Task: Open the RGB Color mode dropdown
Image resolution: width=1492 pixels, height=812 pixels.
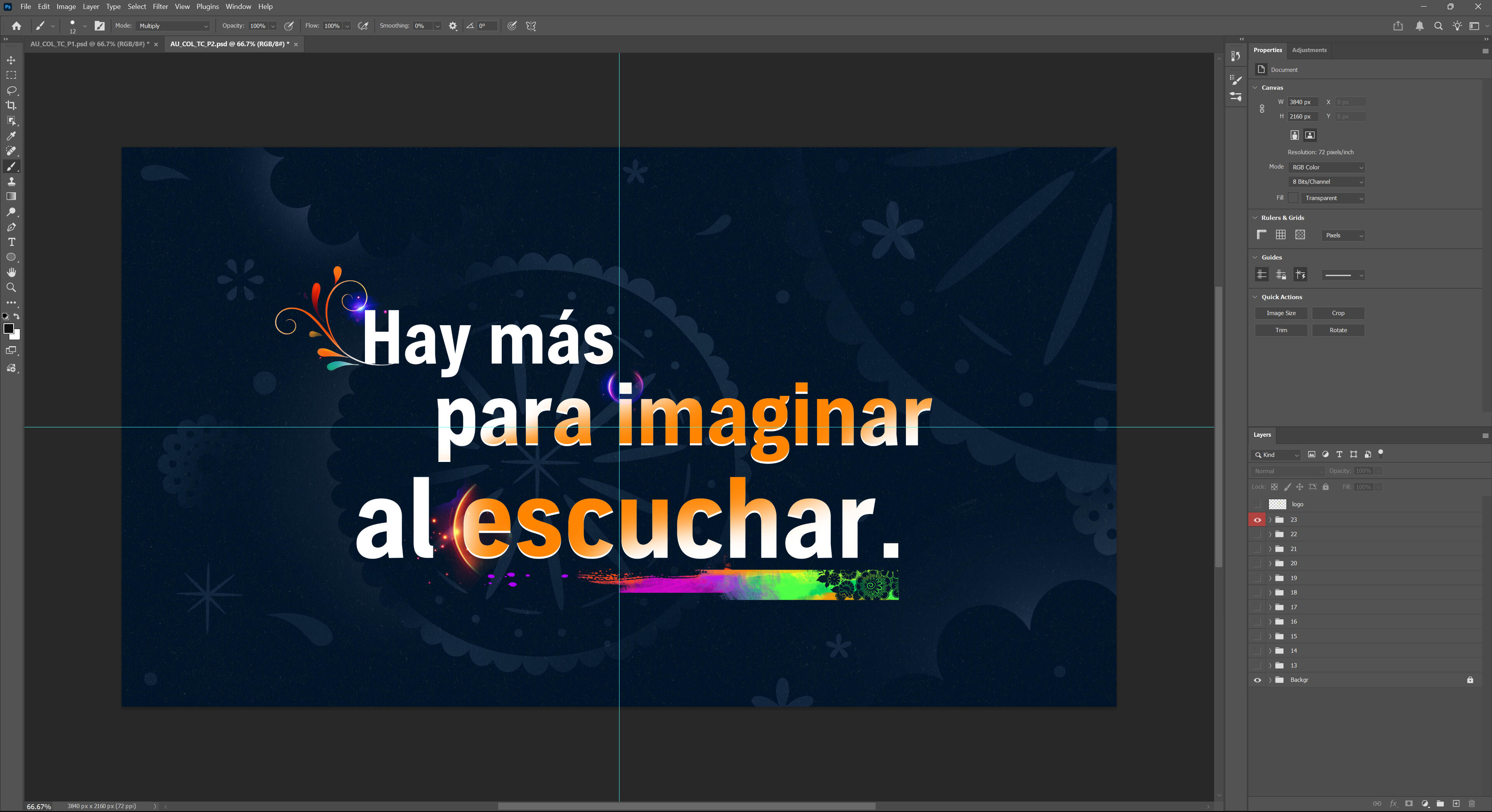Action: pyautogui.click(x=1327, y=167)
